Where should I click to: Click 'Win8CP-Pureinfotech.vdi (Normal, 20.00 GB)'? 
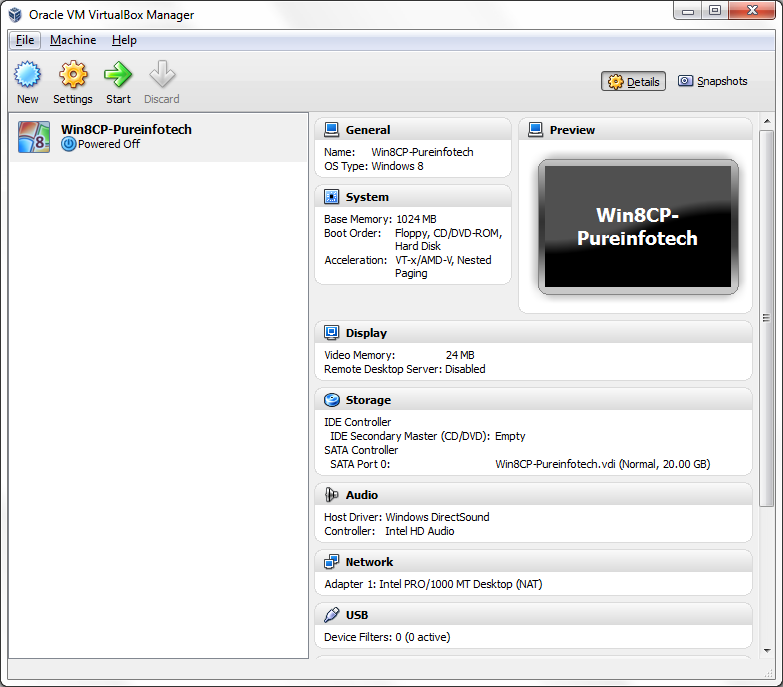point(602,464)
